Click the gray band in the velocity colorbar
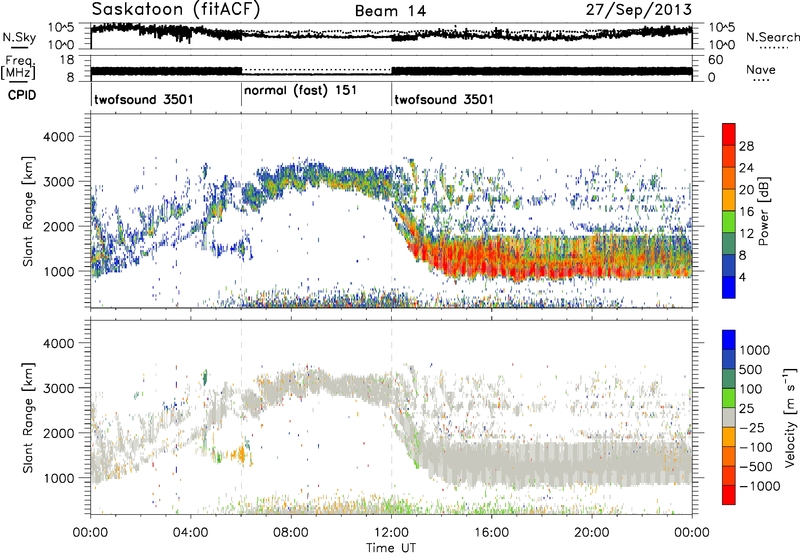This screenshot has width=800, height=554. pyautogui.click(x=729, y=417)
